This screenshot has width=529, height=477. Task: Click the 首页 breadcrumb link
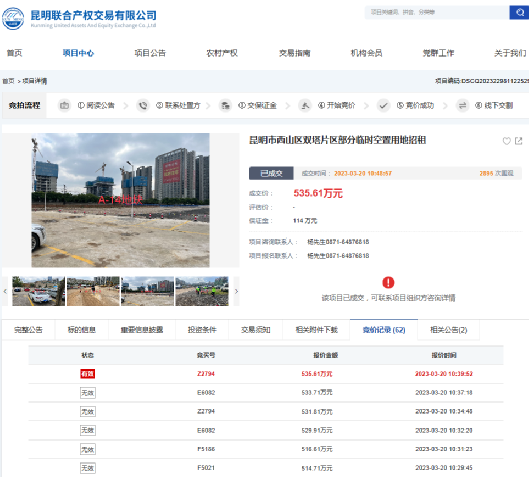pyautogui.click(x=8, y=81)
